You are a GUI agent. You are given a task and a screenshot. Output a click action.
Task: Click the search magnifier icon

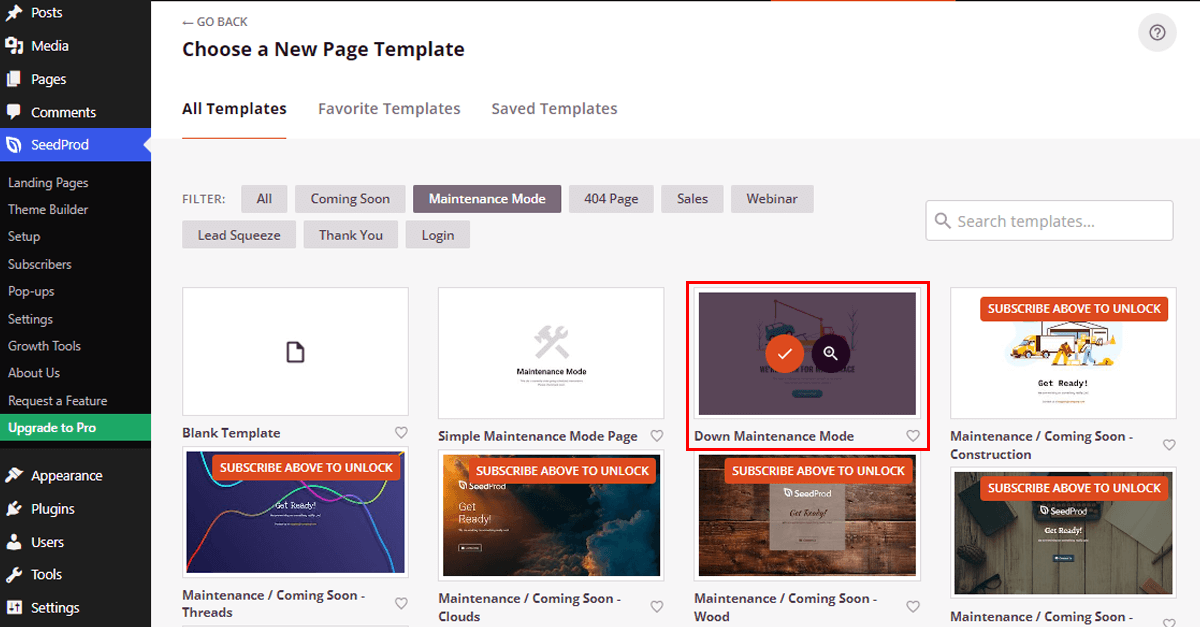tap(943, 221)
